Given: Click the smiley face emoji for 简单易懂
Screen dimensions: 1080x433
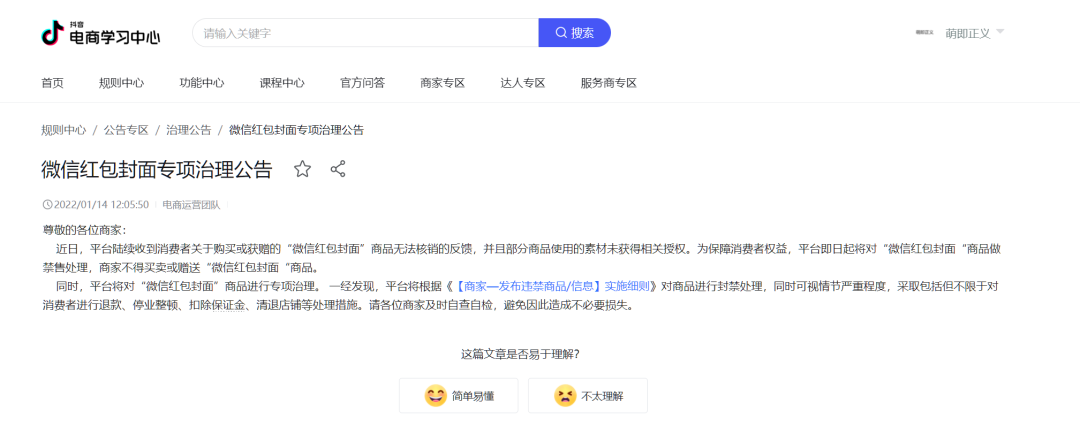Looking at the screenshot, I should (435, 396).
